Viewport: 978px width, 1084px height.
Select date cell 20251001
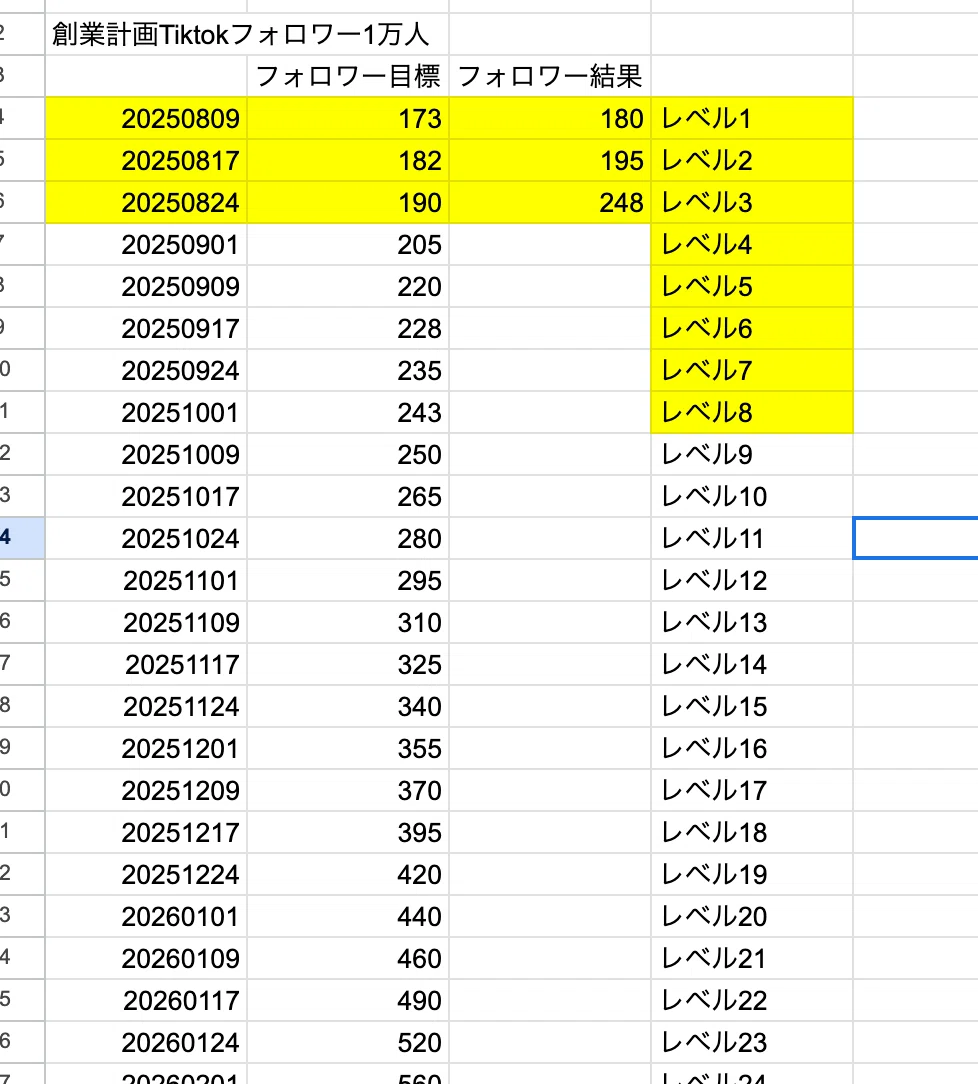tap(147, 413)
